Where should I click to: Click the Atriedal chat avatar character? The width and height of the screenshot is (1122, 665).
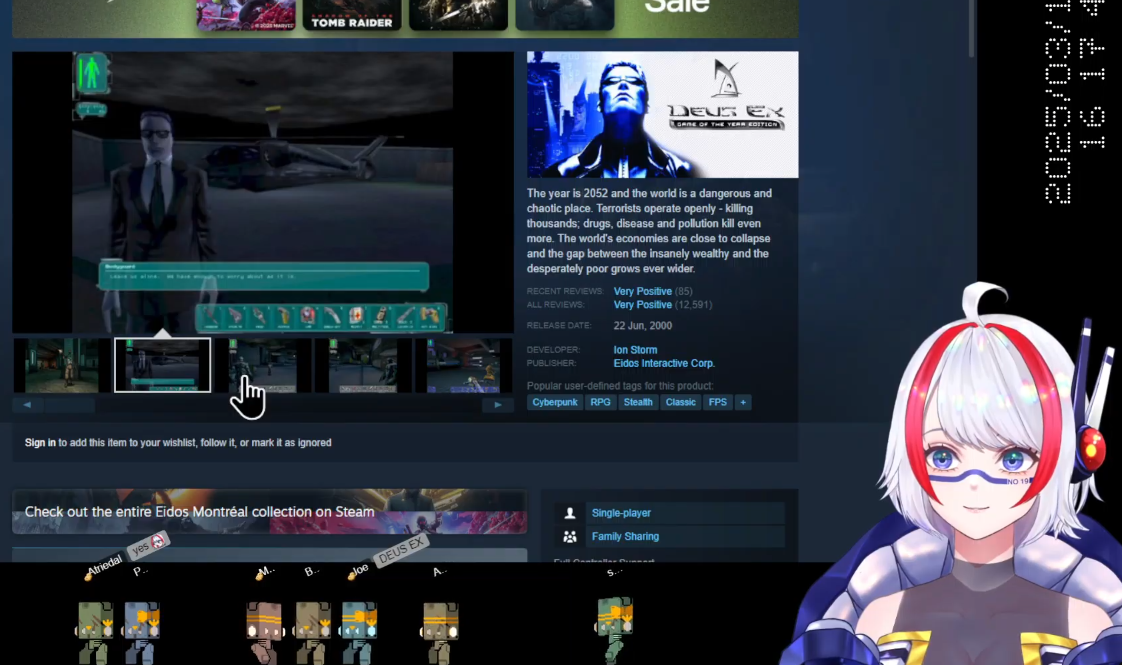(x=94, y=631)
